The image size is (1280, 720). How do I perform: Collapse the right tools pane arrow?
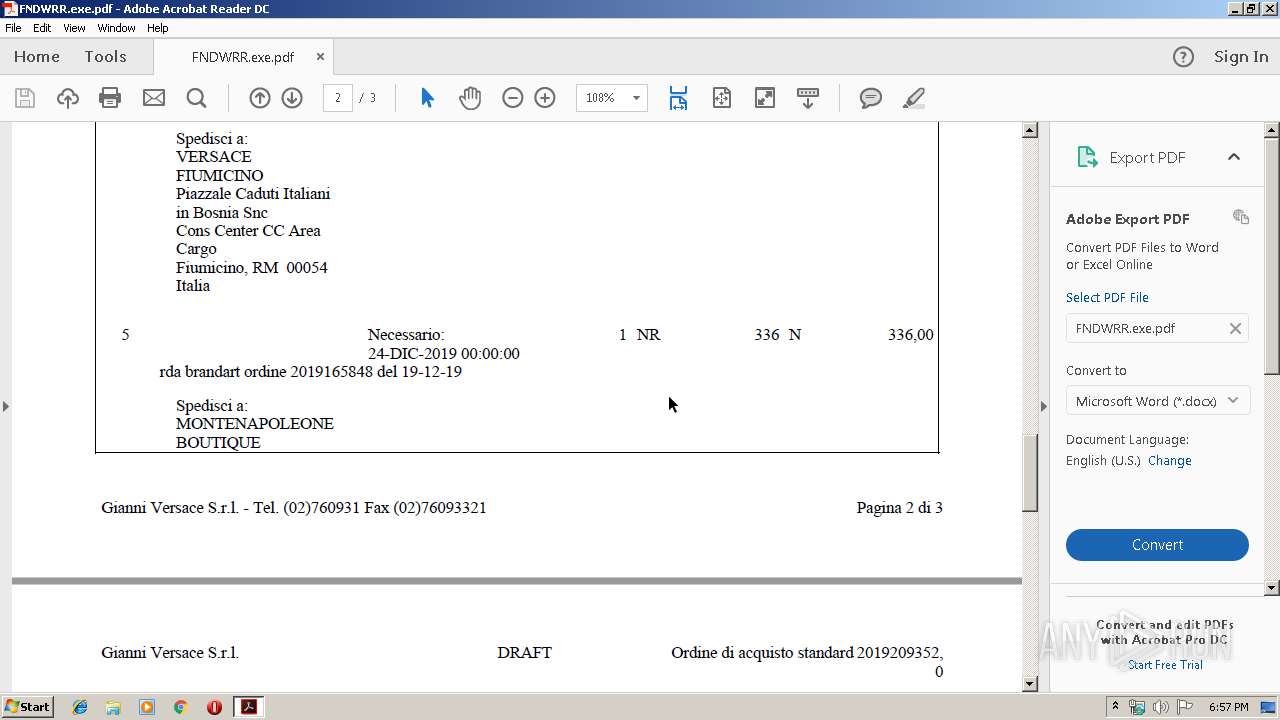(x=1043, y=406)
